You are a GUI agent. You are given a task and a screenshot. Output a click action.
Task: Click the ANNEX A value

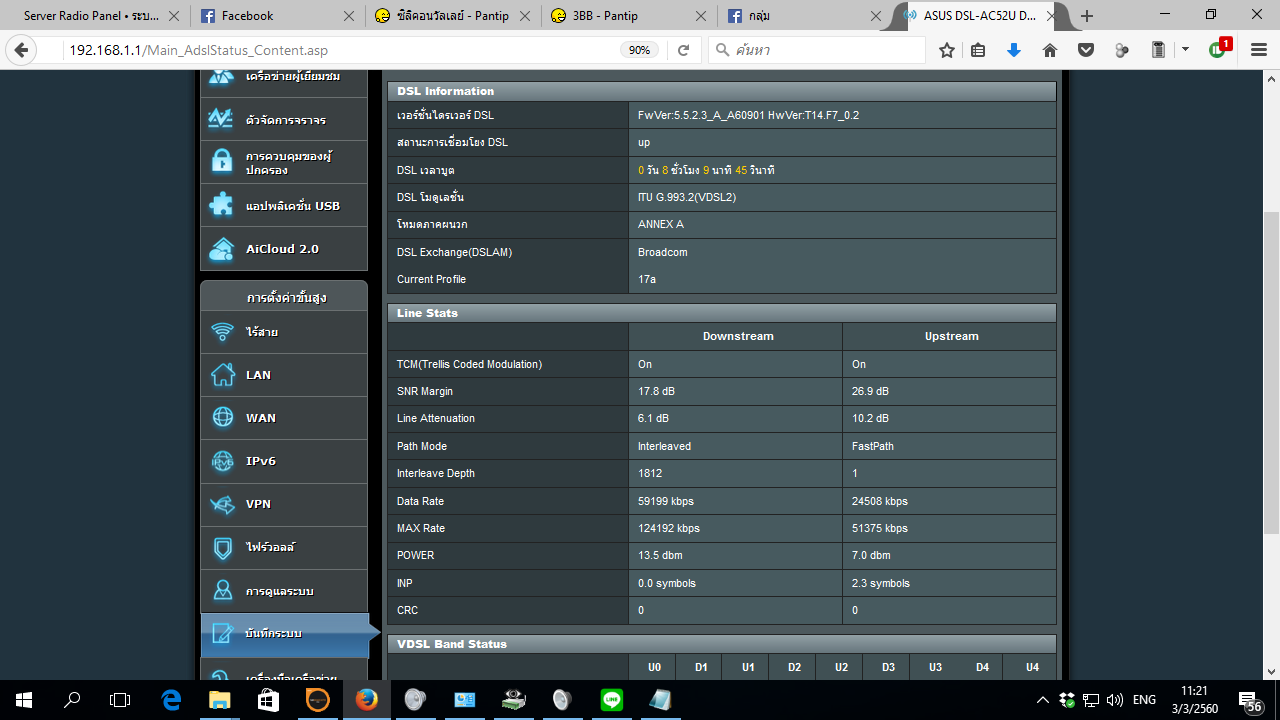[661, 224]
